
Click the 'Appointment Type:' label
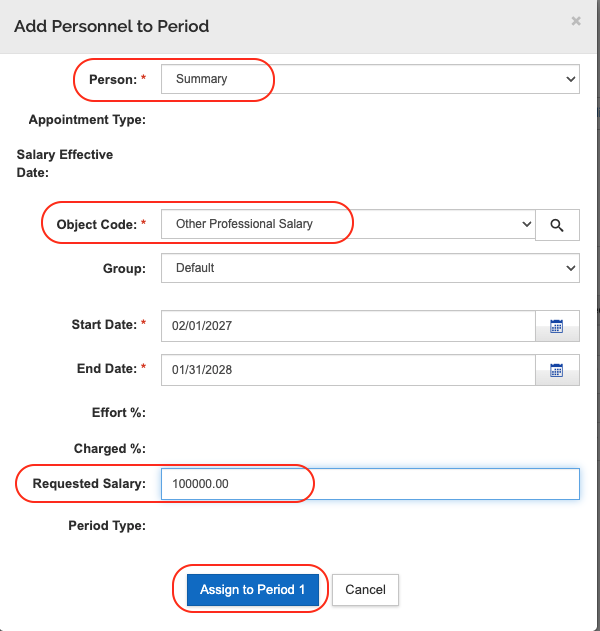point(87,120)
